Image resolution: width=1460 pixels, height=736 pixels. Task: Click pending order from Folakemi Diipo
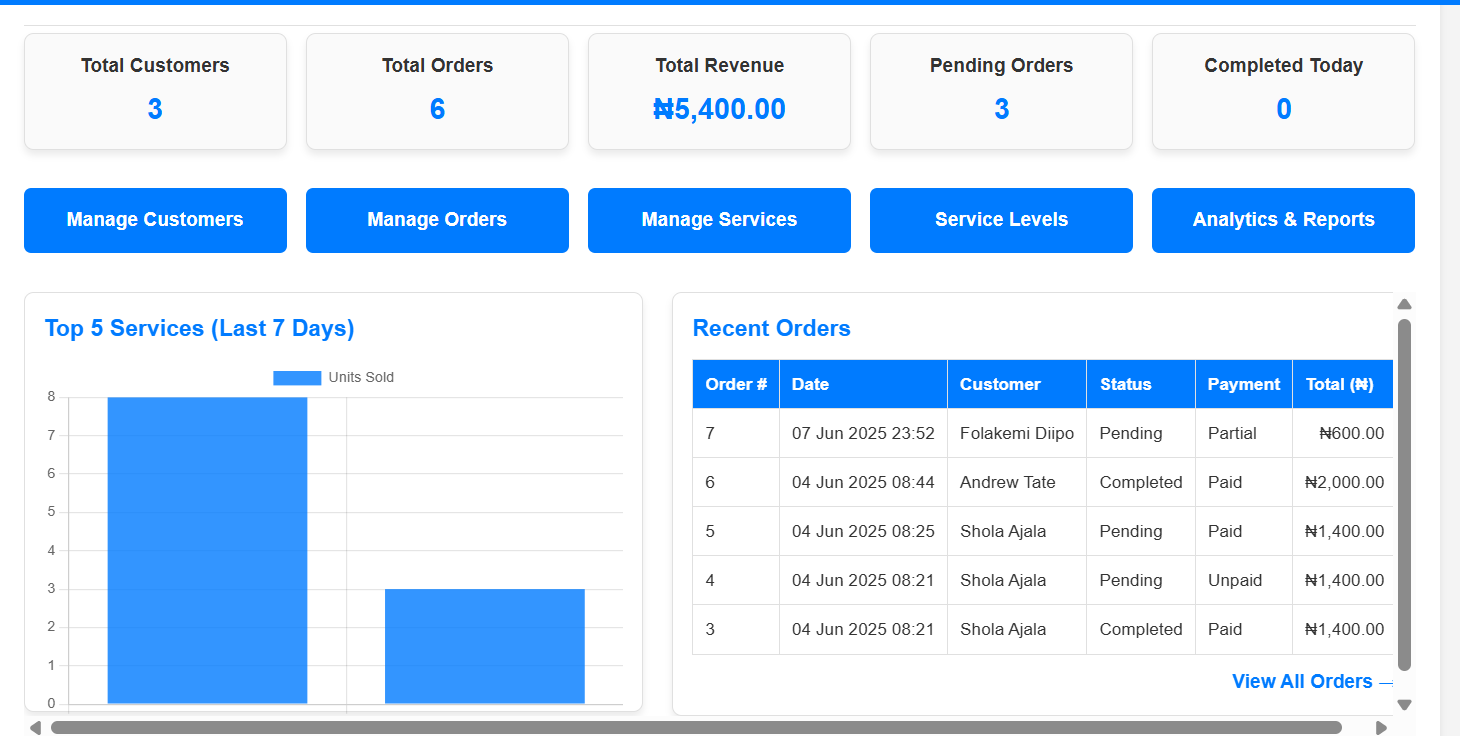pos(1016,433)
